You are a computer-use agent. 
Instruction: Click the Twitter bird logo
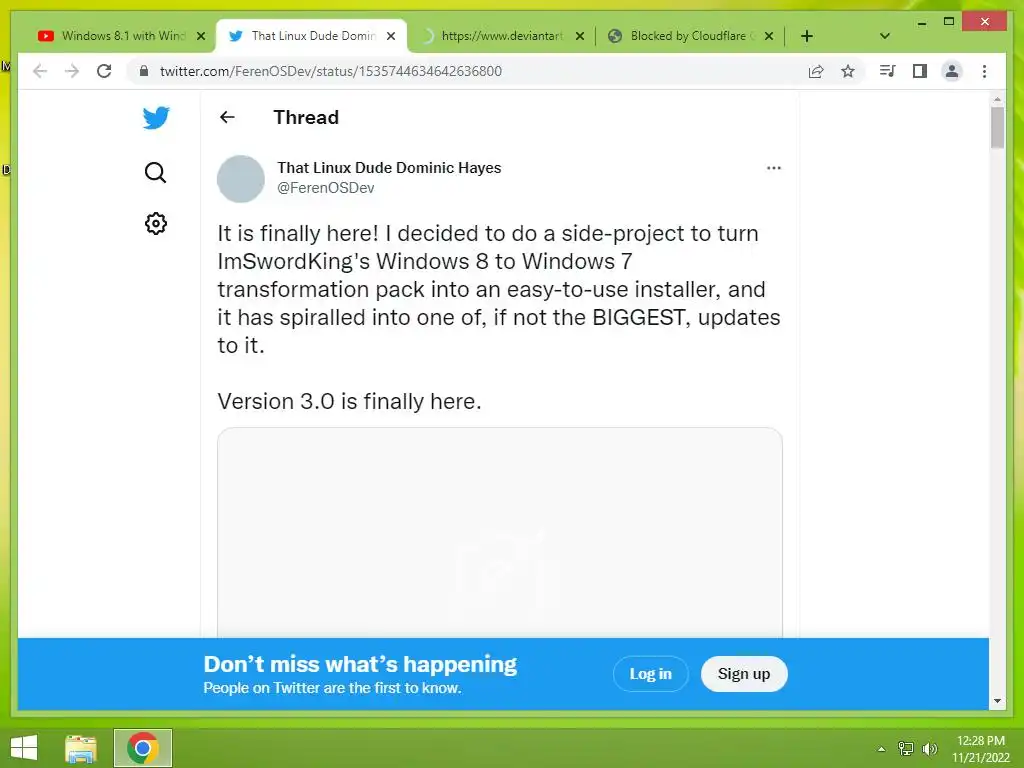click(x=156, y=118)
